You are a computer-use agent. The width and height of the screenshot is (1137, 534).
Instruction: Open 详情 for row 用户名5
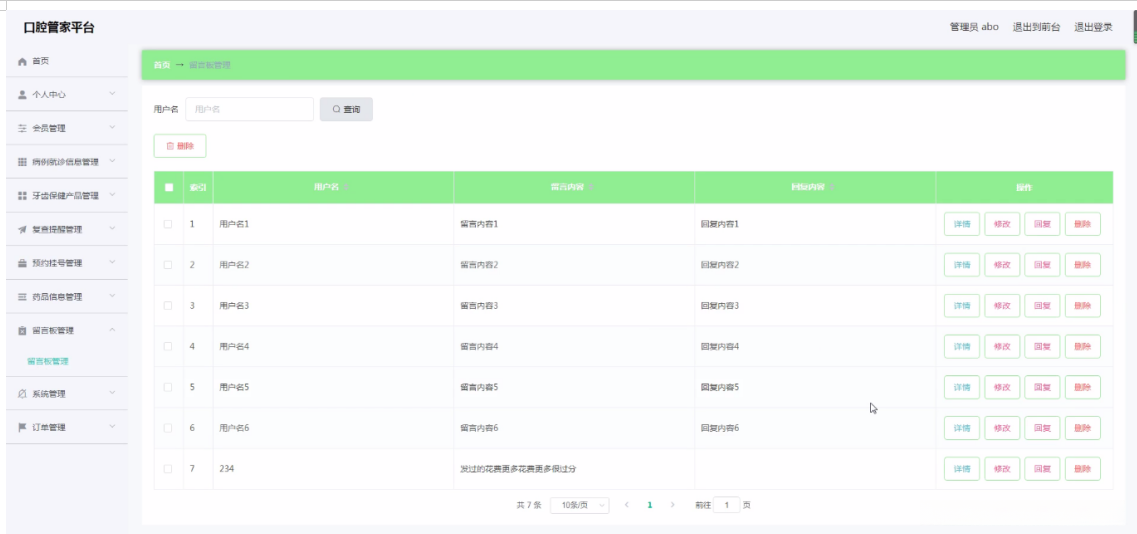[x=962, y=387]
